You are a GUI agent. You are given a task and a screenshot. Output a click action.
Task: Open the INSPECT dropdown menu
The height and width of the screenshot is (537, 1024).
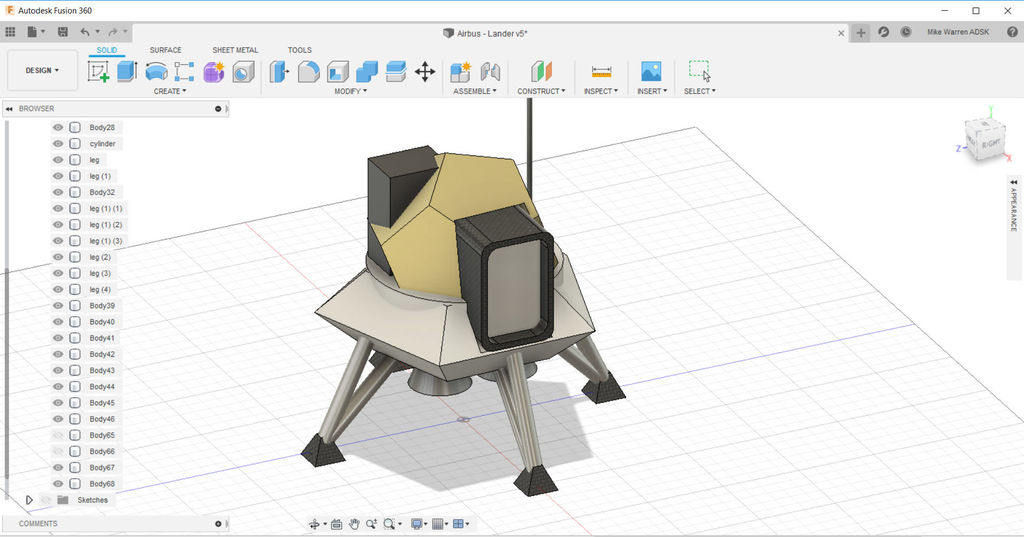pyautogui.click(x=601, y=91)
